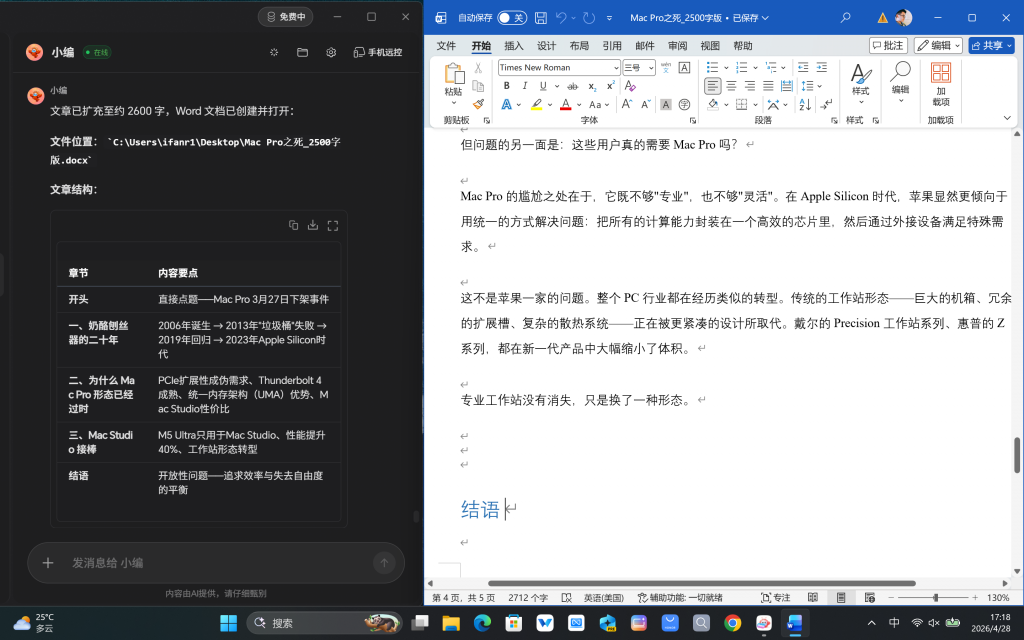Click the Format Painter brush icon

click(x=478, y=104)
